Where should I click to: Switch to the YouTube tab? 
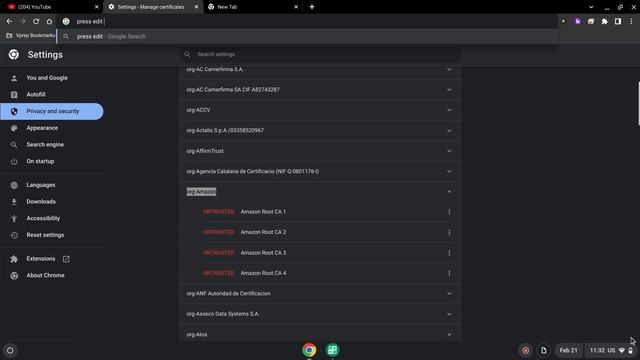(x=51, y=7)
